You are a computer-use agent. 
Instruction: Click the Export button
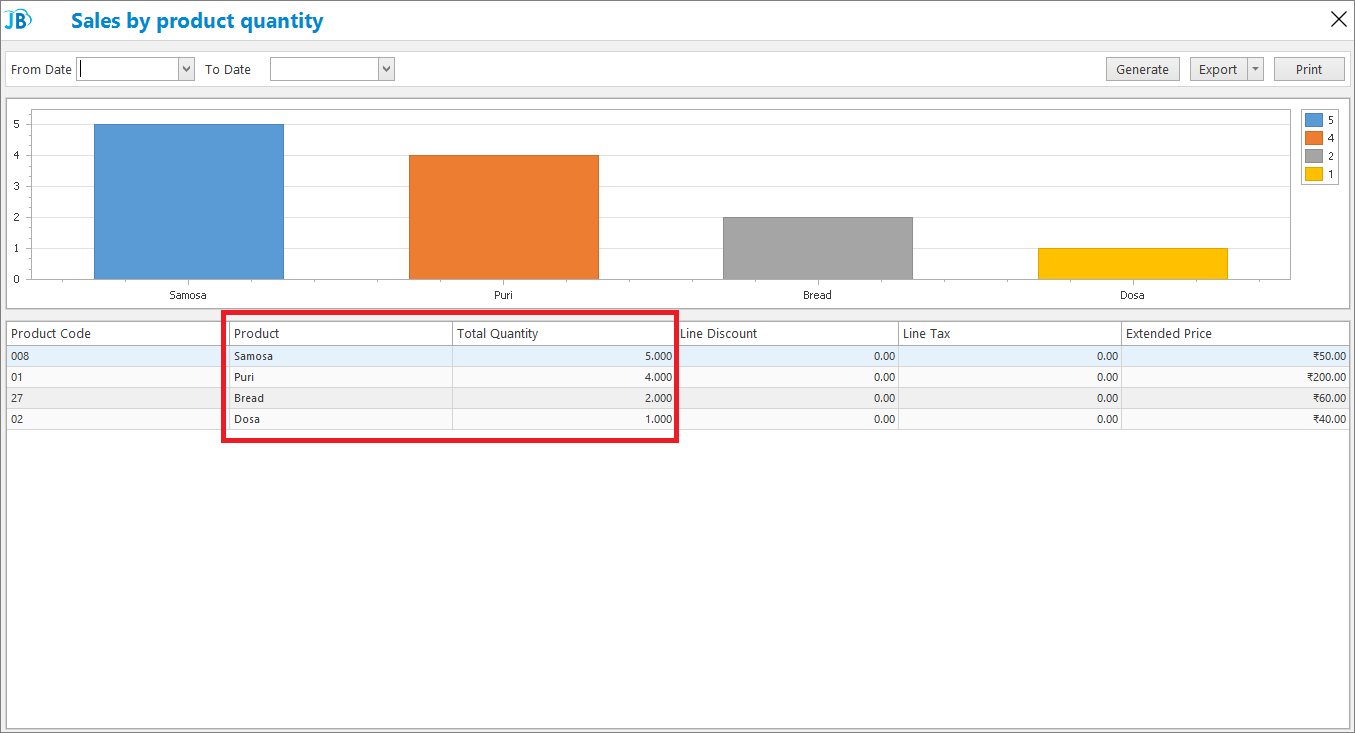pos(1218,69)
